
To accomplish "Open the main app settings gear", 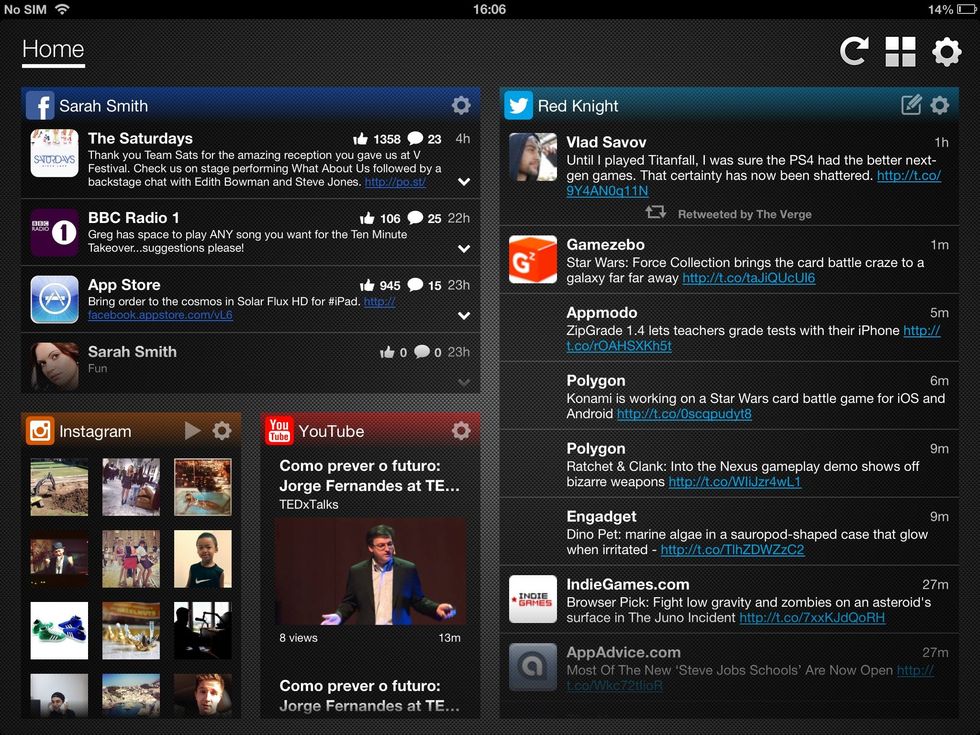I will (947, 51).
